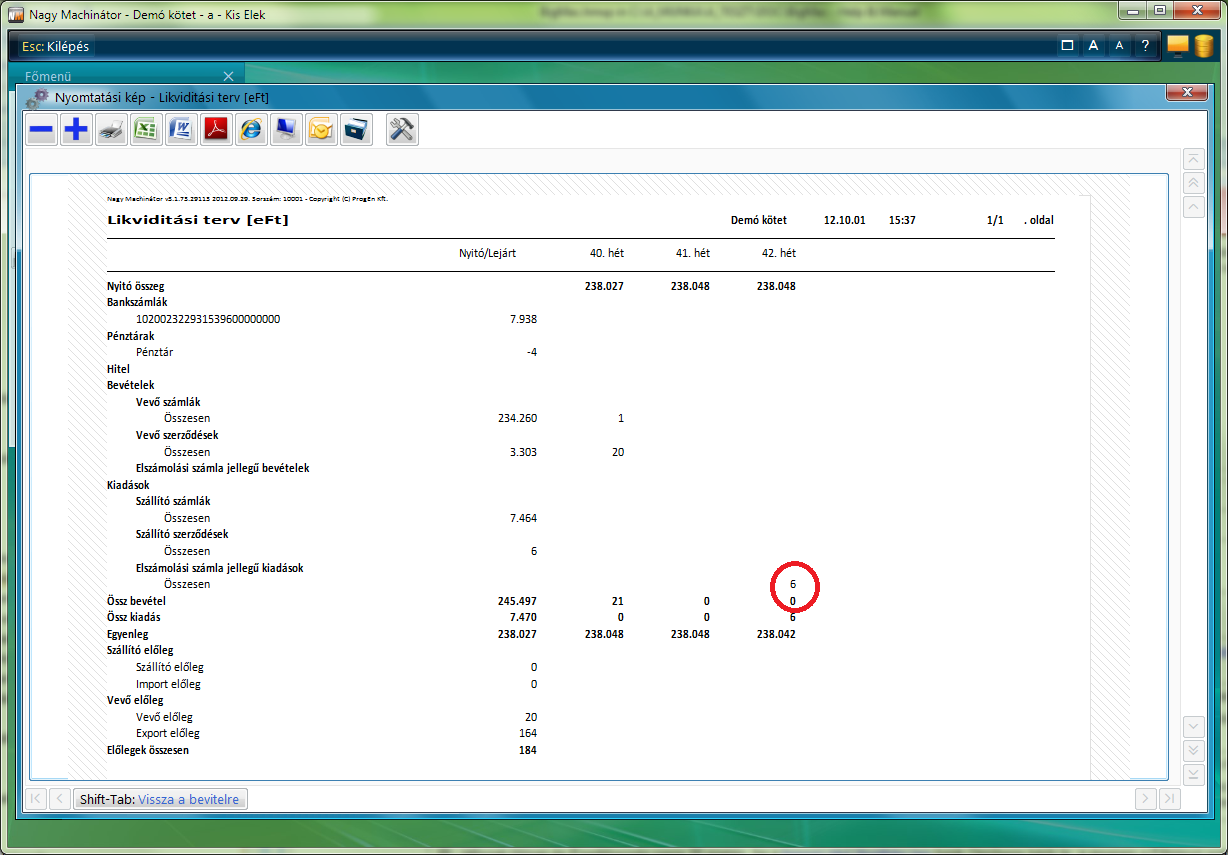
Task: Open report in Internet Explorer
Action: point(251,130)
